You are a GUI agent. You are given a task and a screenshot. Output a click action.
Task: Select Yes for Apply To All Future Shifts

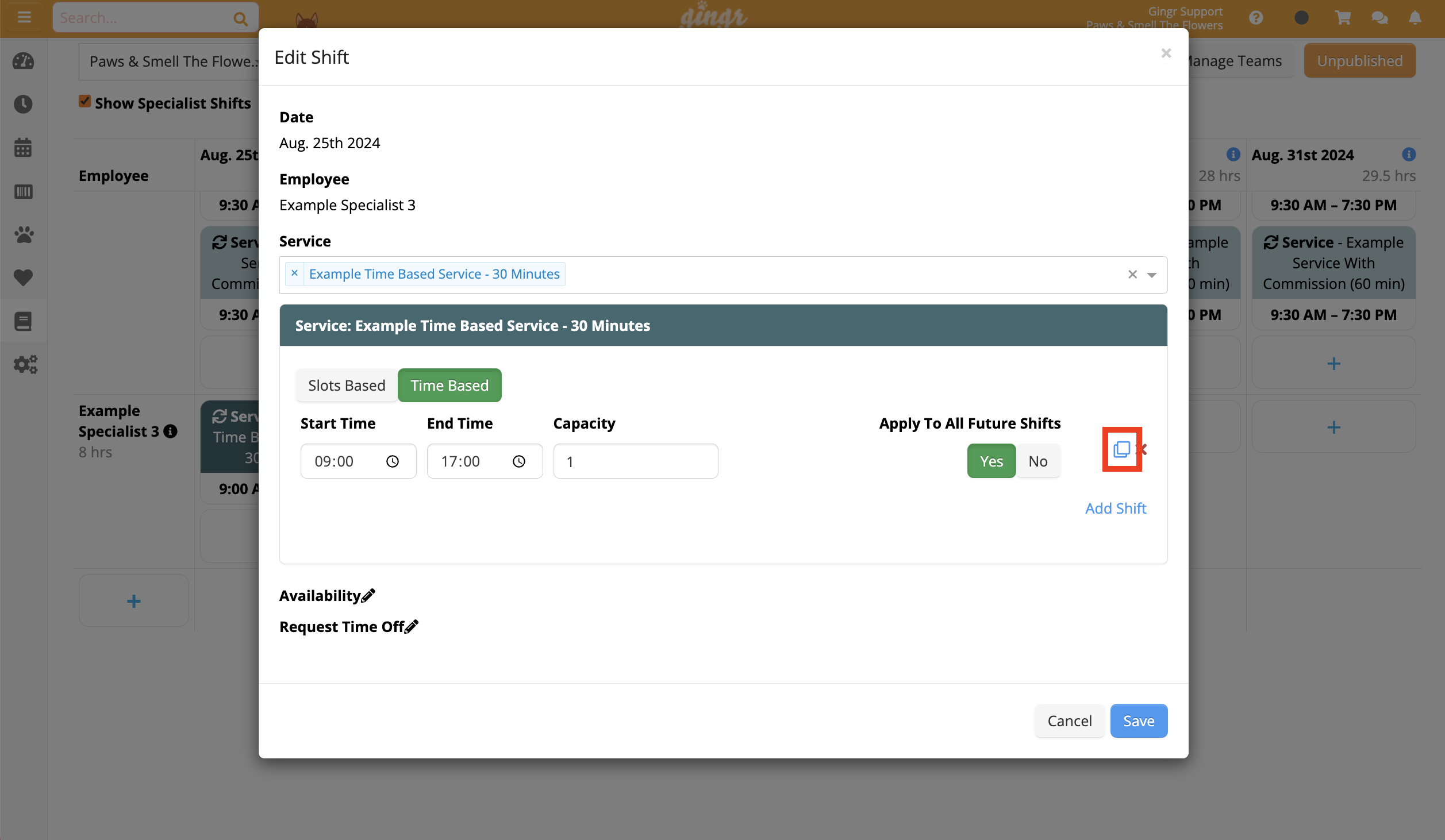point(991,461)
